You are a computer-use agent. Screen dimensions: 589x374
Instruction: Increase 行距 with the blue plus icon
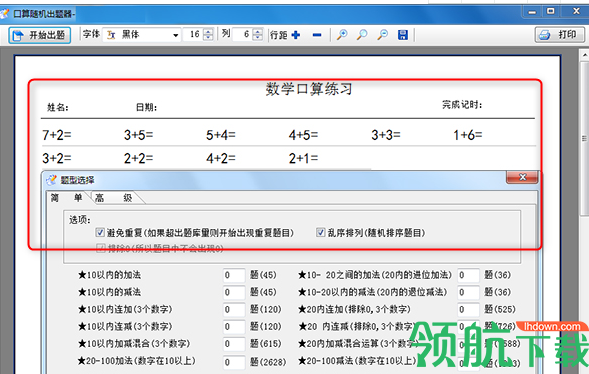296,35
